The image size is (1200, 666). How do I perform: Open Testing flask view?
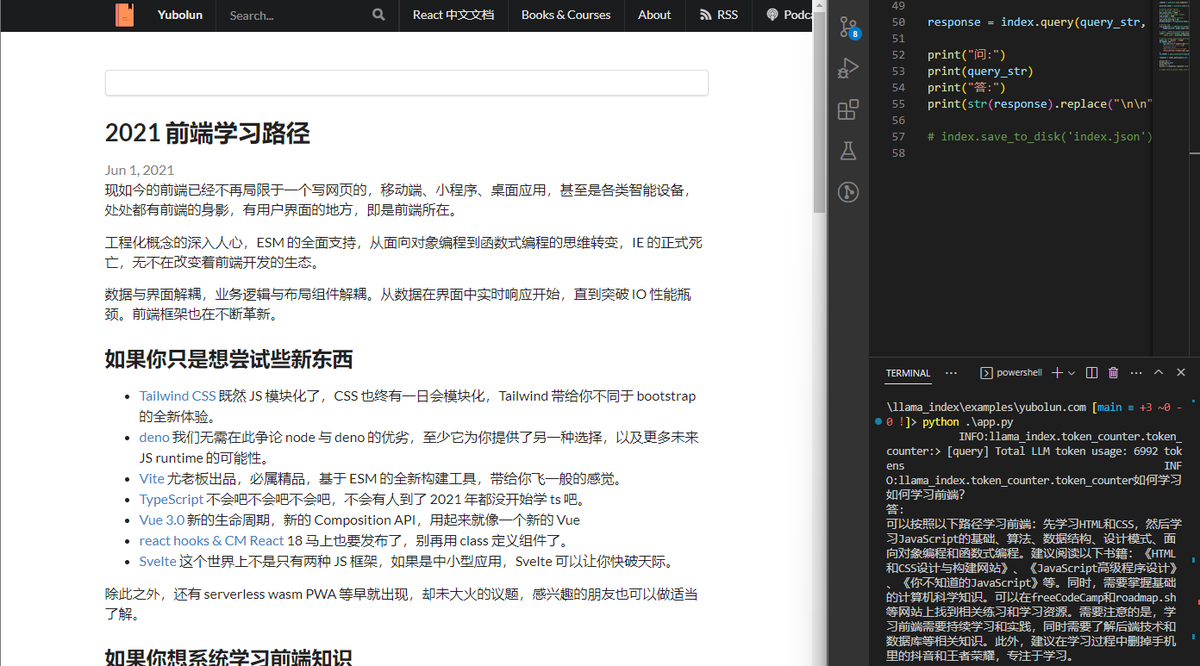[848, 151]
